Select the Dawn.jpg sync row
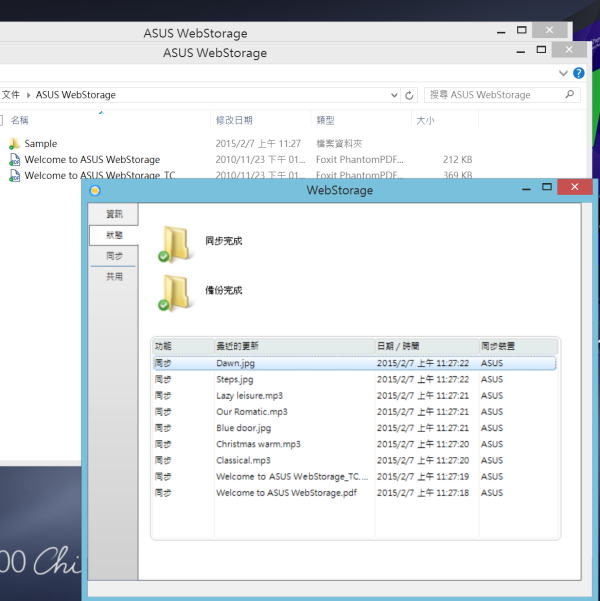 355,363
